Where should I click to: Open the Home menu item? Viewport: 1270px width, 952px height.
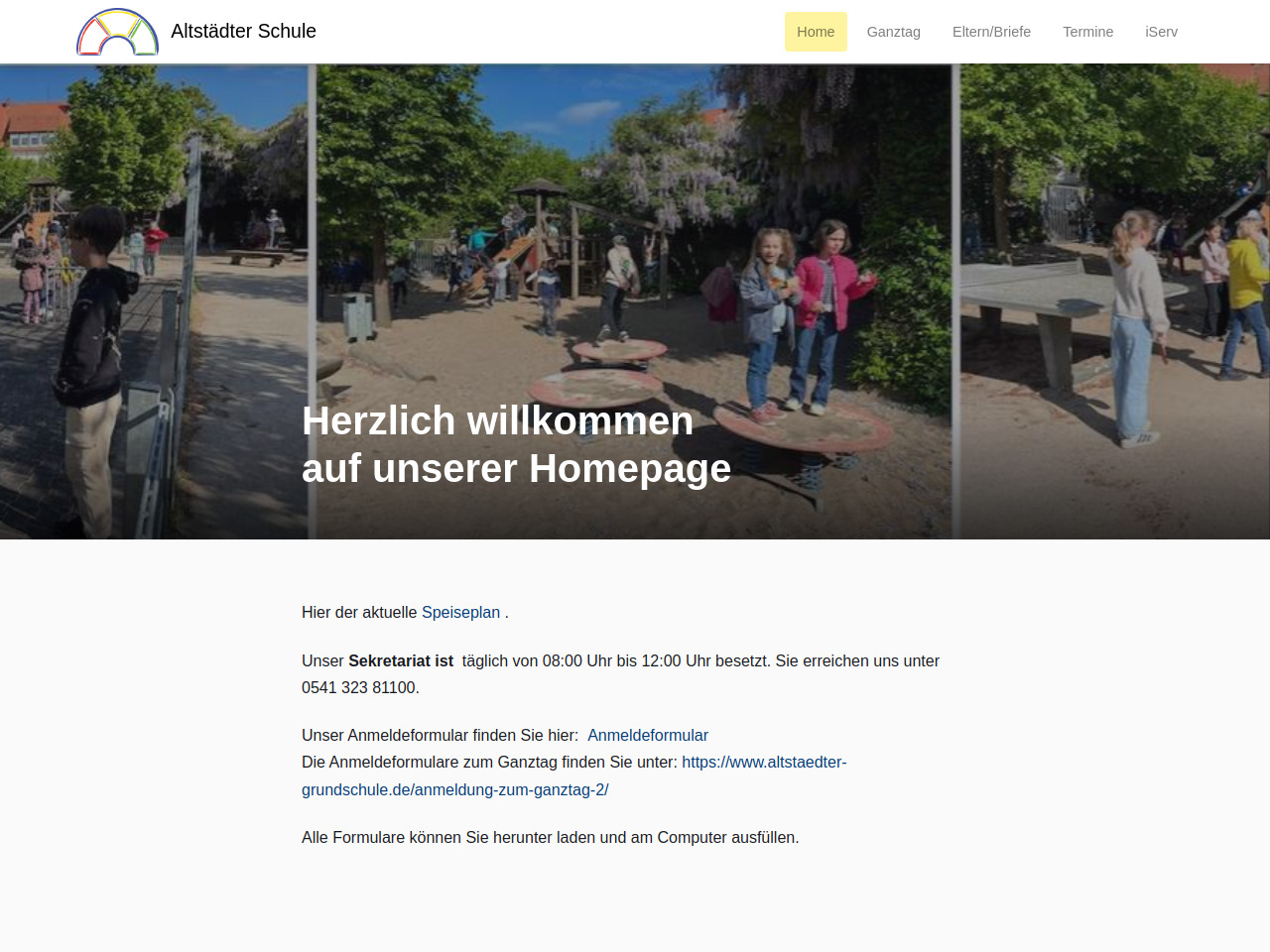[816, 32]
